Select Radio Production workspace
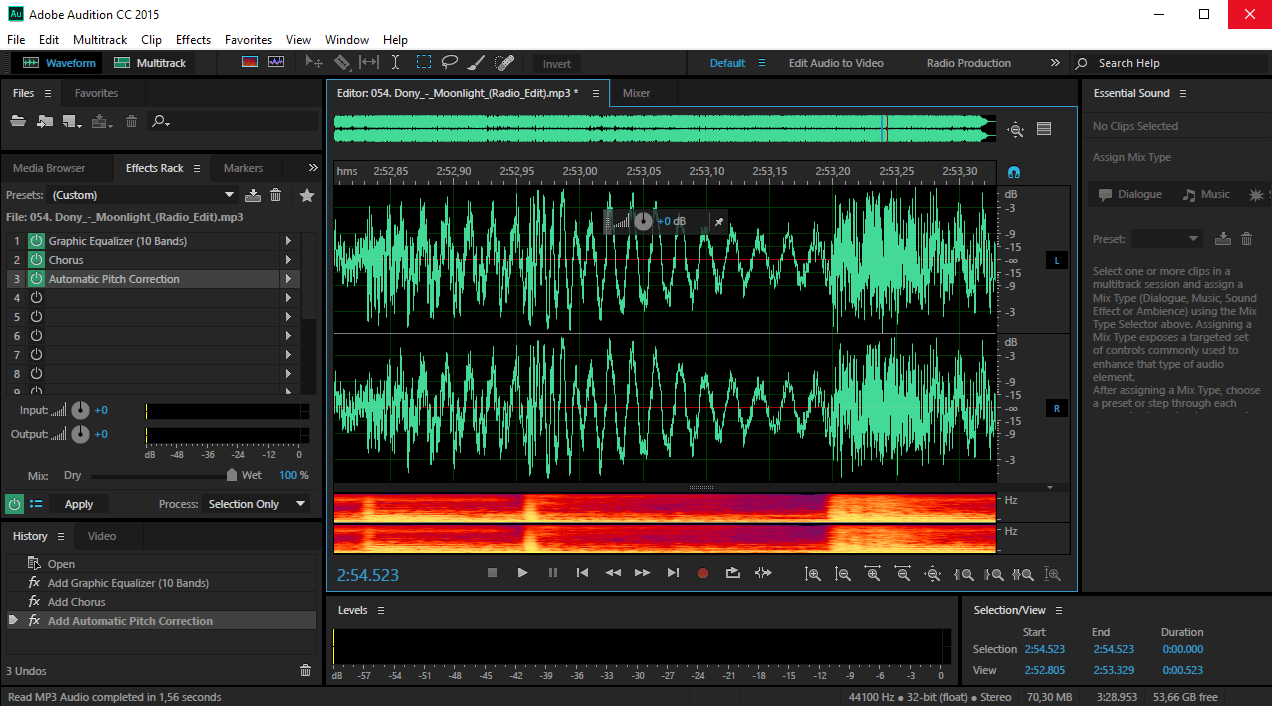 [x=968, y=63]
